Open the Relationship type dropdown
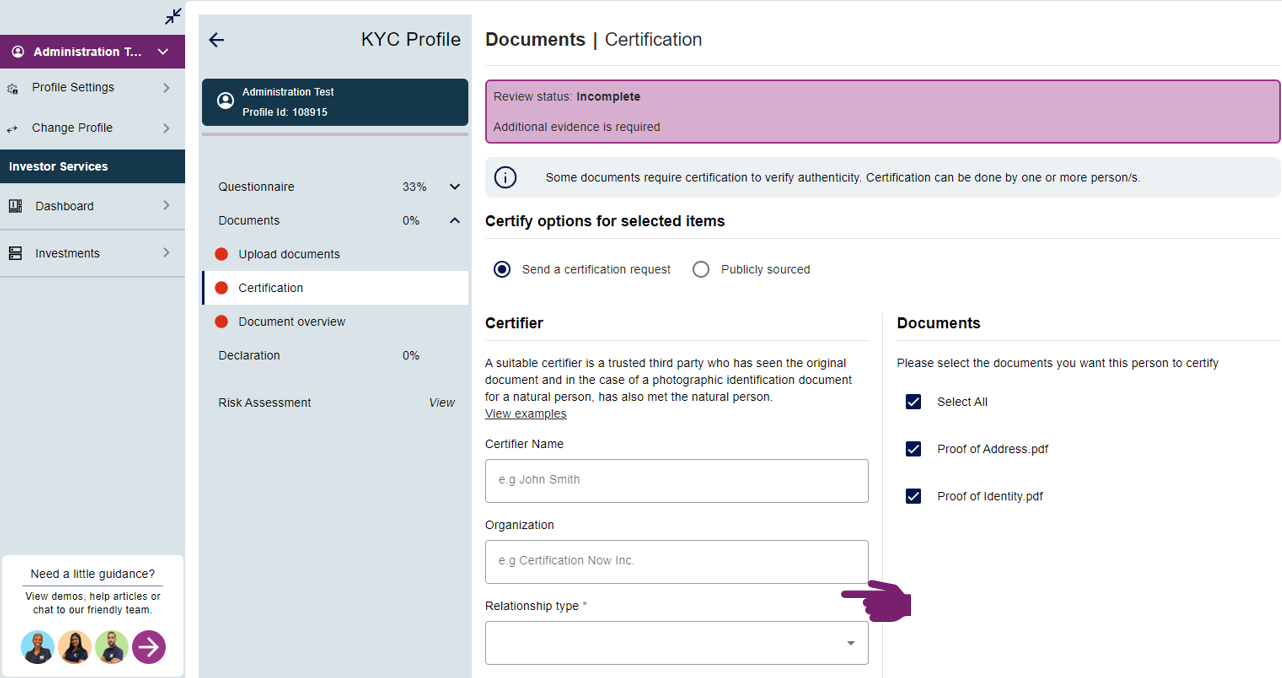This screenshot has width=1282, height=678. [676, 643]
